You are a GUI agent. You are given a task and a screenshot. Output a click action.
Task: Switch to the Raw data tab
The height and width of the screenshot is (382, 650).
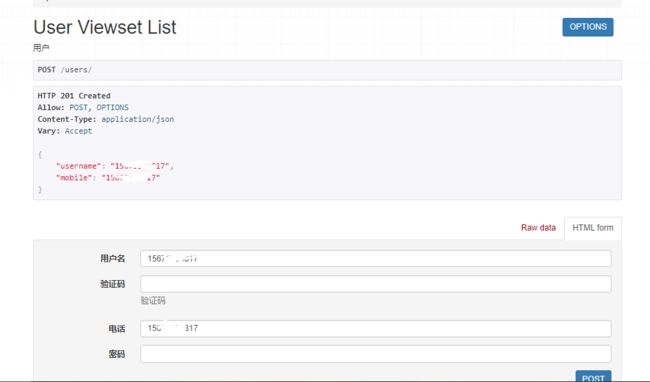point(538,227)
